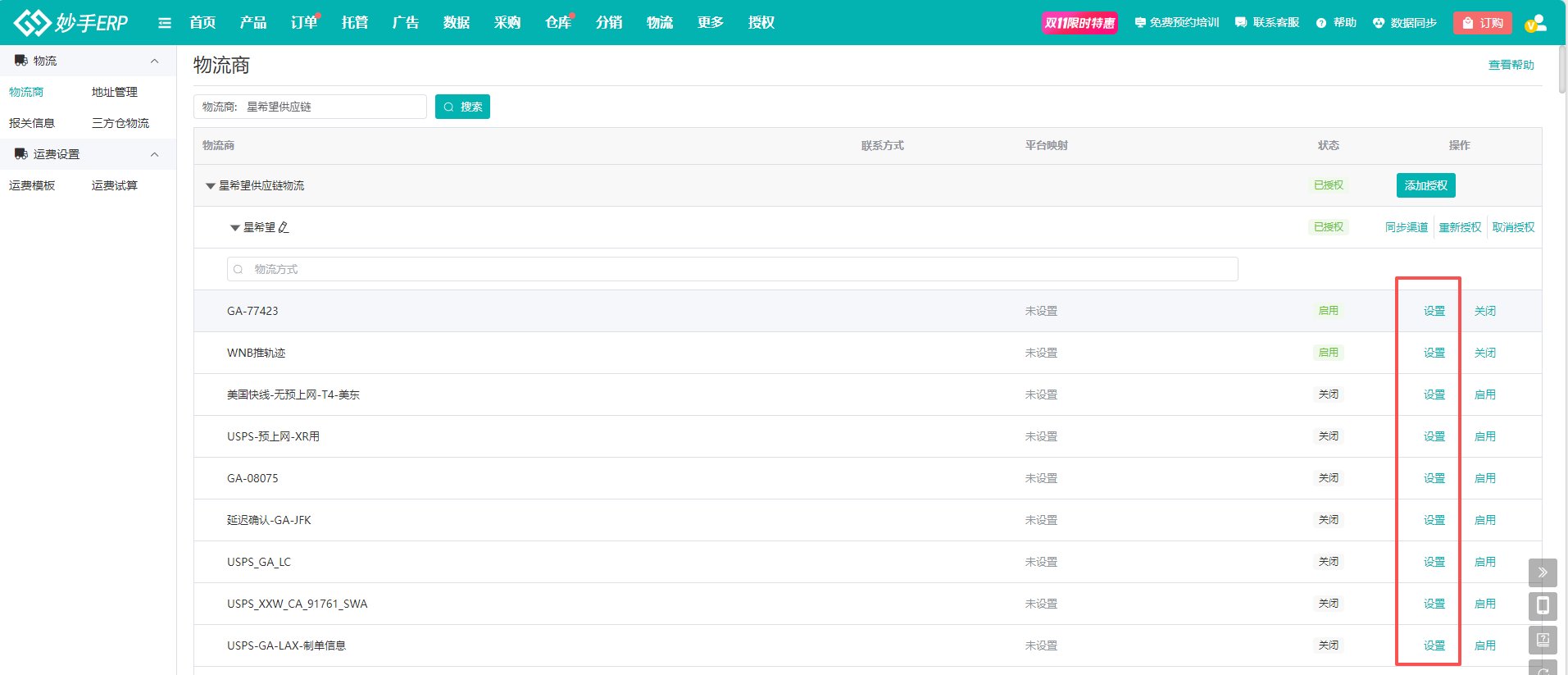Click the 添加授权 button

point(1425,185)
